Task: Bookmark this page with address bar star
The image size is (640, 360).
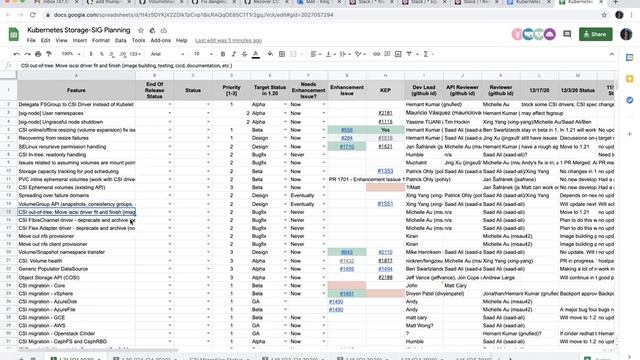Action: coord(604,15)
